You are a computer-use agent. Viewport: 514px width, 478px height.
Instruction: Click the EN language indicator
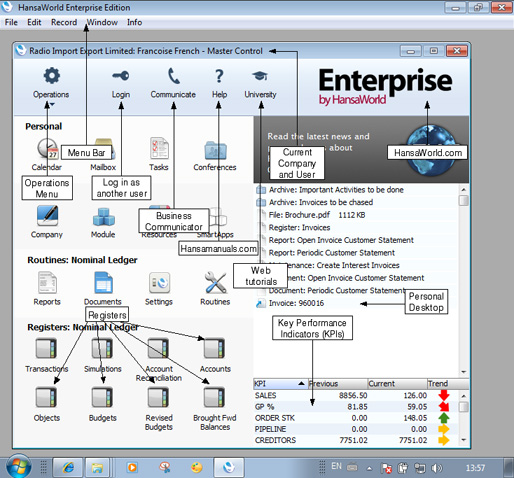336,466
